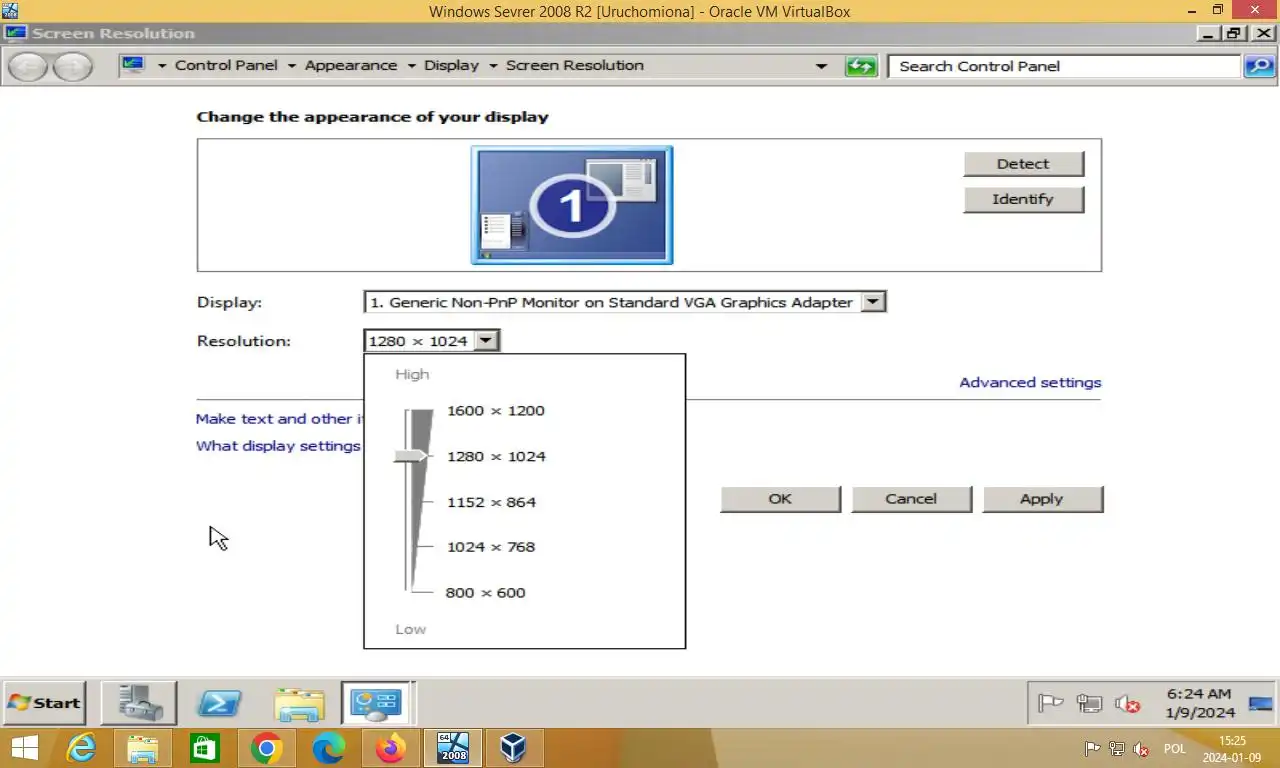1280x768 pixels.
Task: Launch Firefox from the host taskbar
Action: pyautogui.click(x=391, y=748)
